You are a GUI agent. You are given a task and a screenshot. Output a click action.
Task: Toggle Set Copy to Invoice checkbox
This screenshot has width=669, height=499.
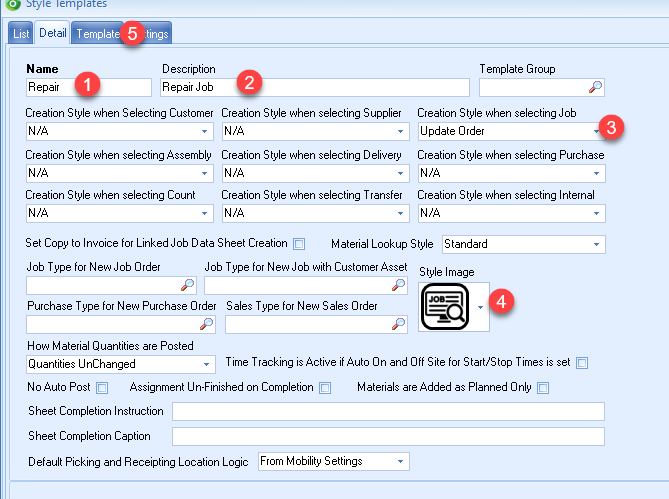point(299,244)
